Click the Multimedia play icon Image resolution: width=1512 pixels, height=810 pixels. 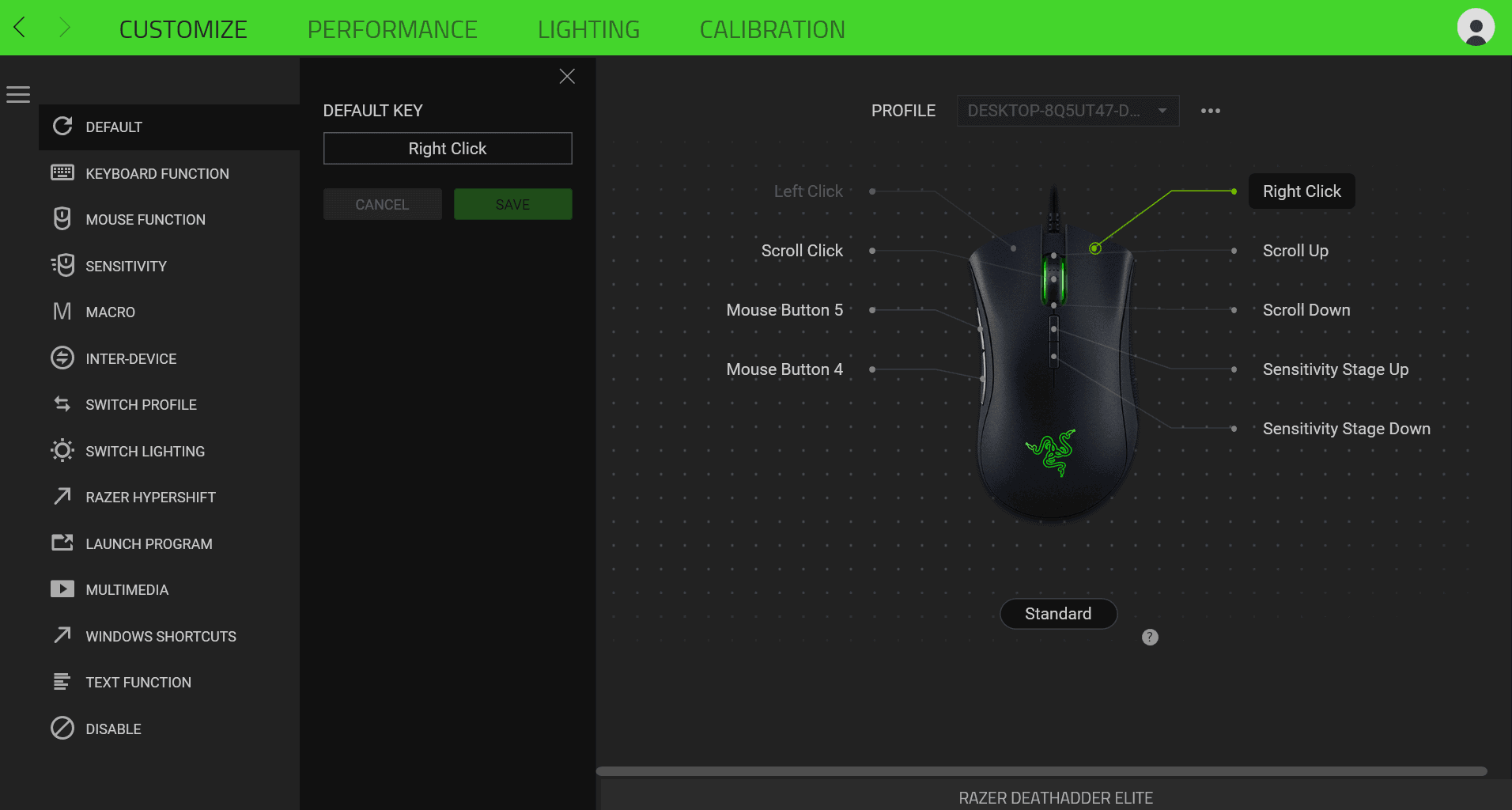point(62,589)
